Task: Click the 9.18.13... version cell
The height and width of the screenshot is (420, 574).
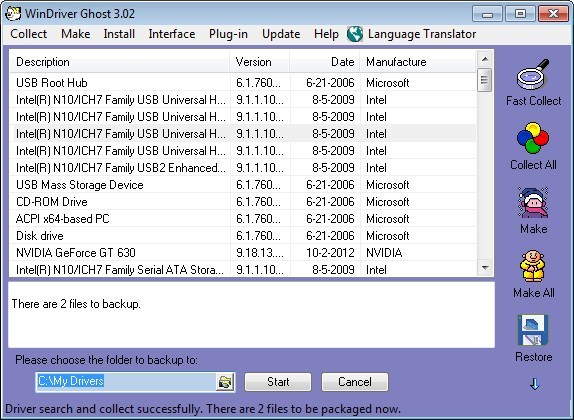Action: pyautogui.click(x=260, y=253)
